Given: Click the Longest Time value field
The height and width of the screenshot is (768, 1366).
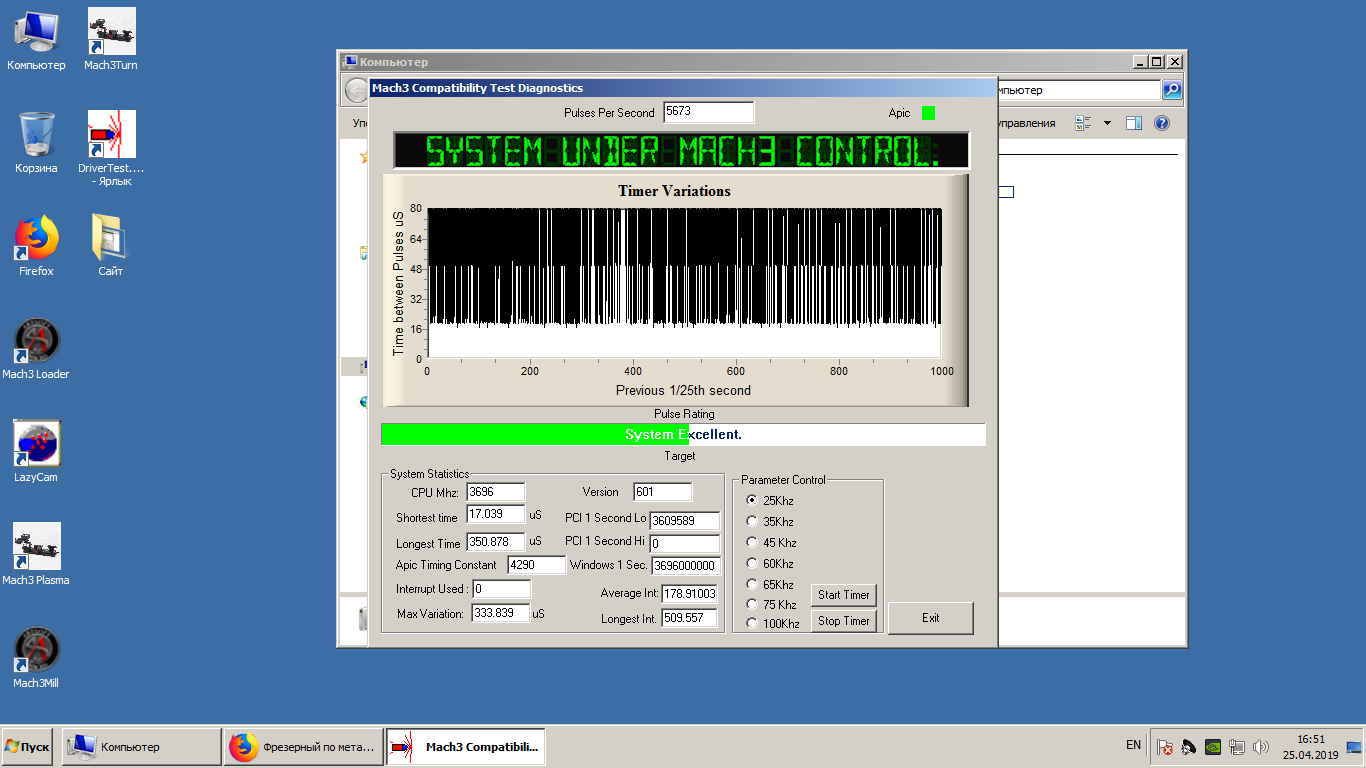Looking at the screenshot, I should tap(495, 542).
